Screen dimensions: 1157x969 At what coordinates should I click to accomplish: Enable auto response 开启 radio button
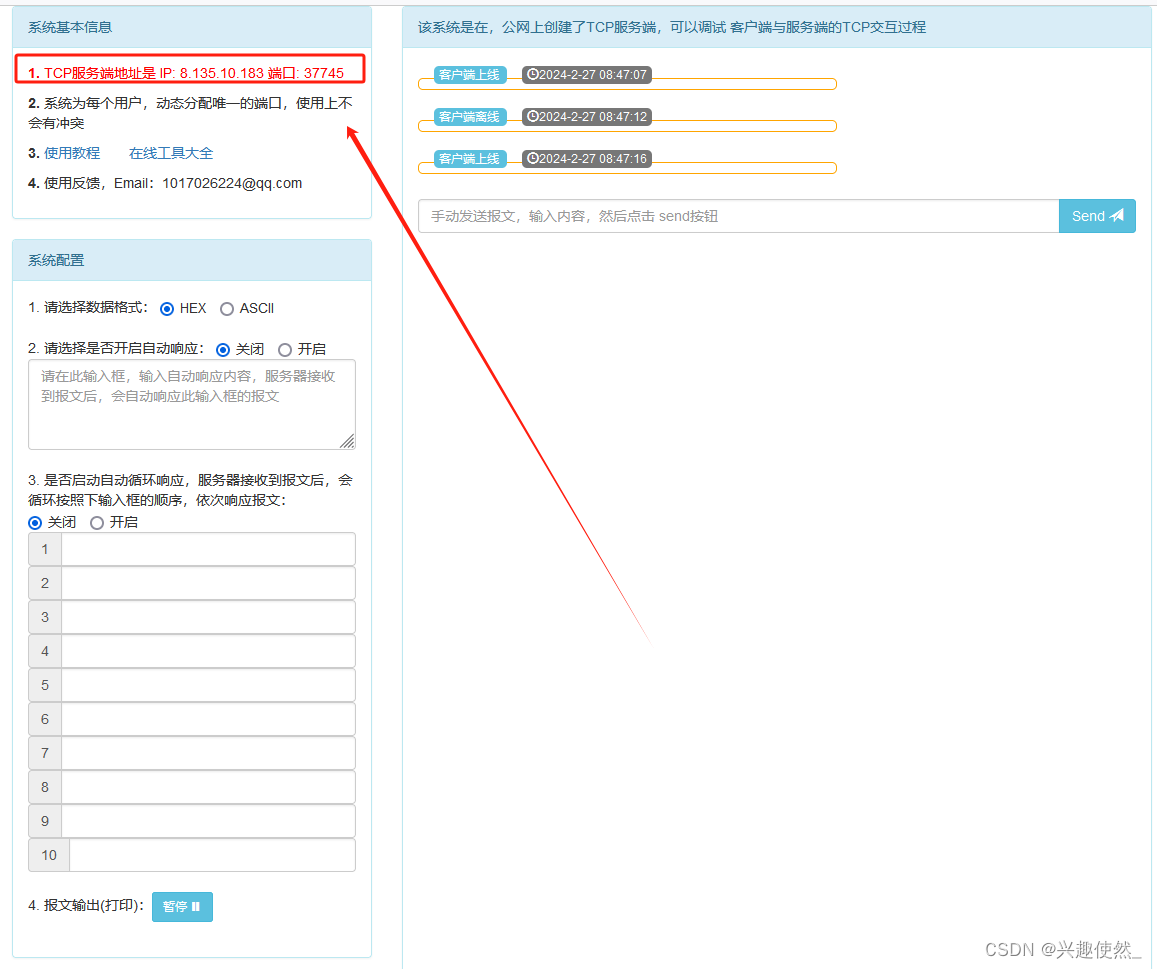click(285, 350)
